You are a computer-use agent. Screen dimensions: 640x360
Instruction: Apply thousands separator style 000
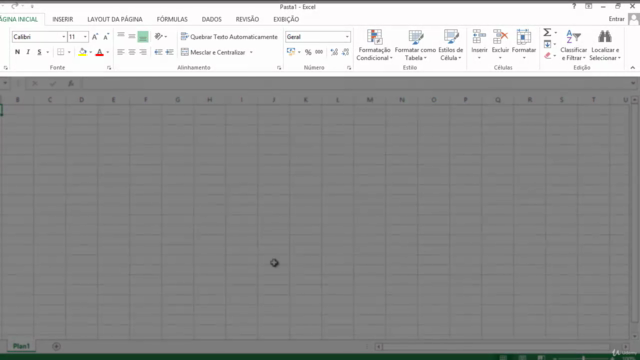click(x=319, y=52)
